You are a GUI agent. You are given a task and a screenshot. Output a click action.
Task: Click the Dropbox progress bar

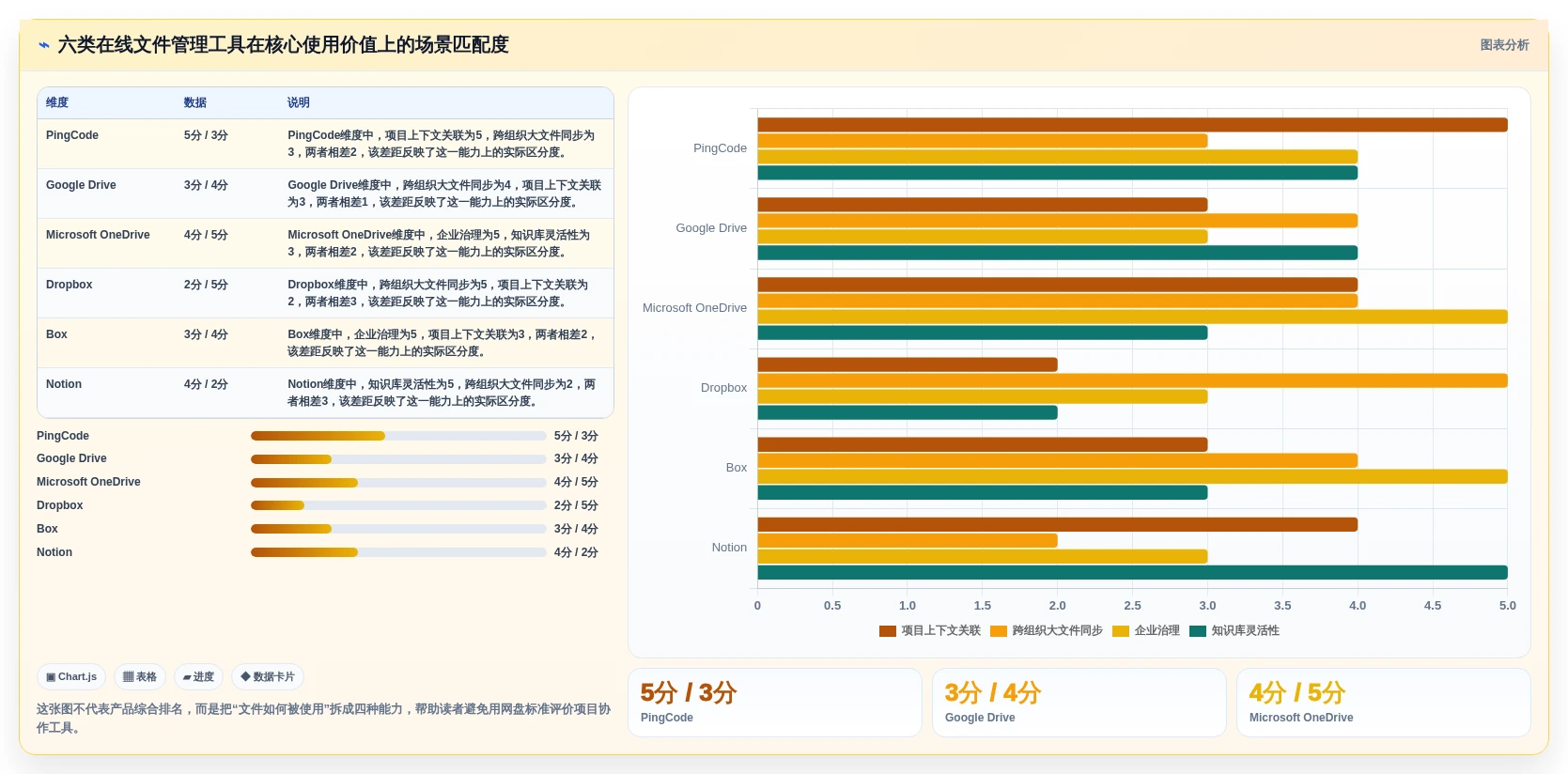398,505
